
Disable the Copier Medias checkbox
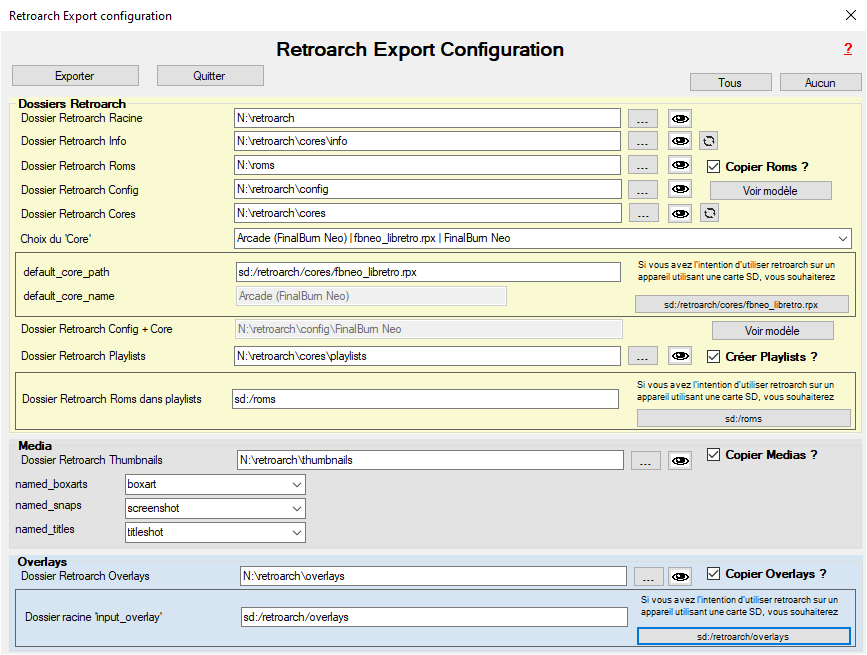[714, 455]
